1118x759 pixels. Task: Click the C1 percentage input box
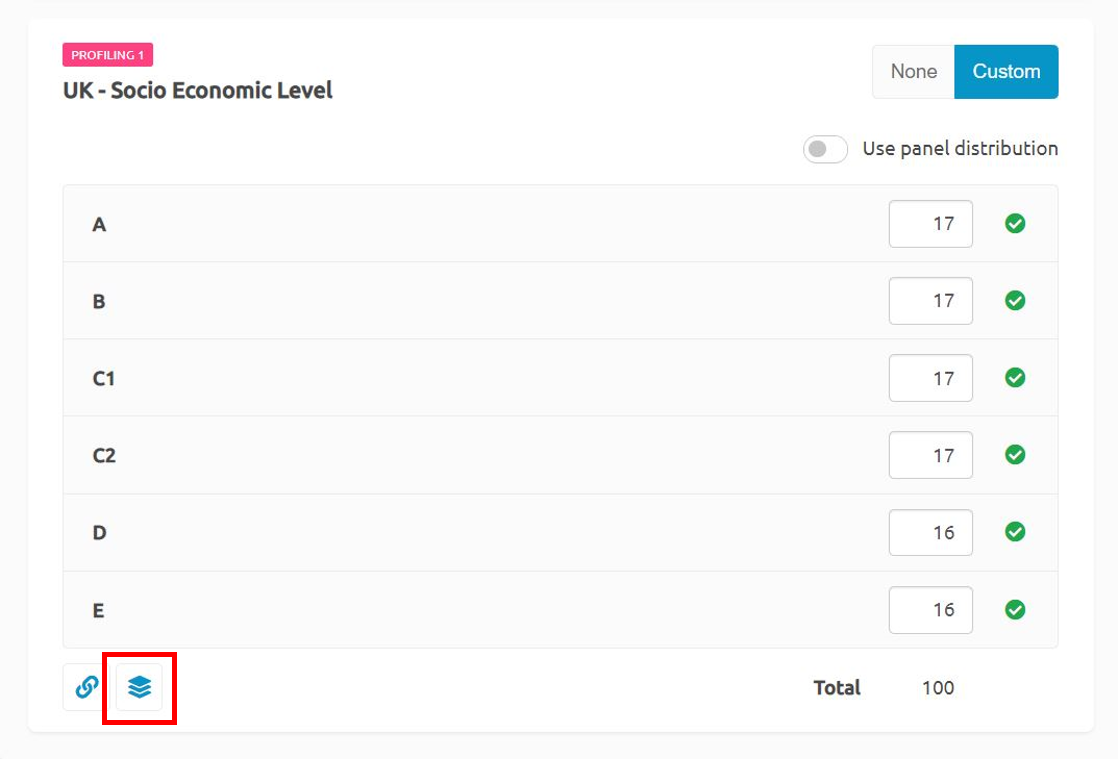click(930, 378)
